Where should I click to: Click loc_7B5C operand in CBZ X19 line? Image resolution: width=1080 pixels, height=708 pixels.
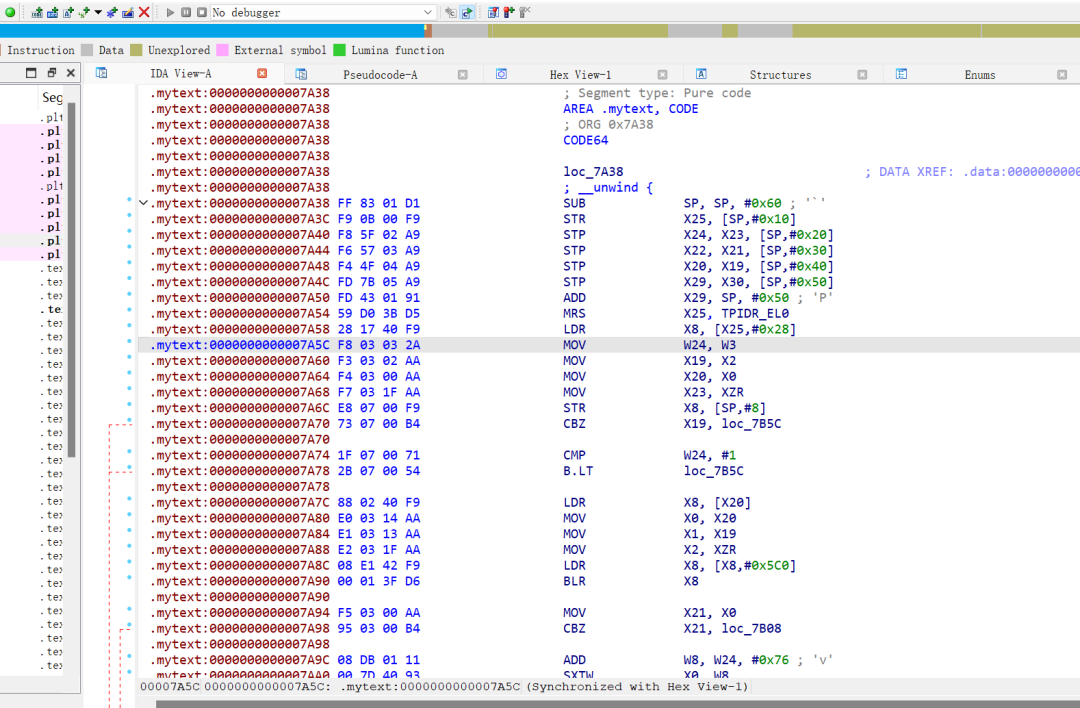click(x=751, y=424)
